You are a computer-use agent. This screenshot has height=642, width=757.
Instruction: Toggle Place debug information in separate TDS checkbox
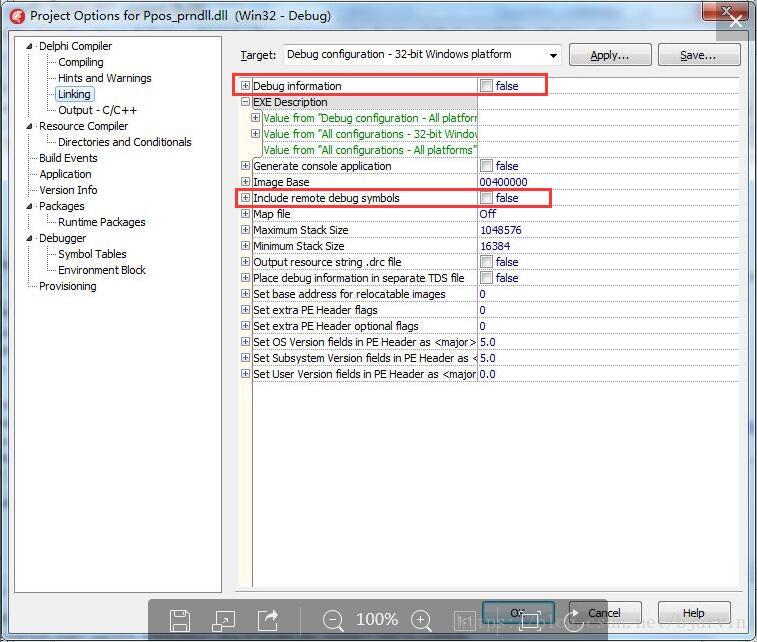[x=486, y=278]
